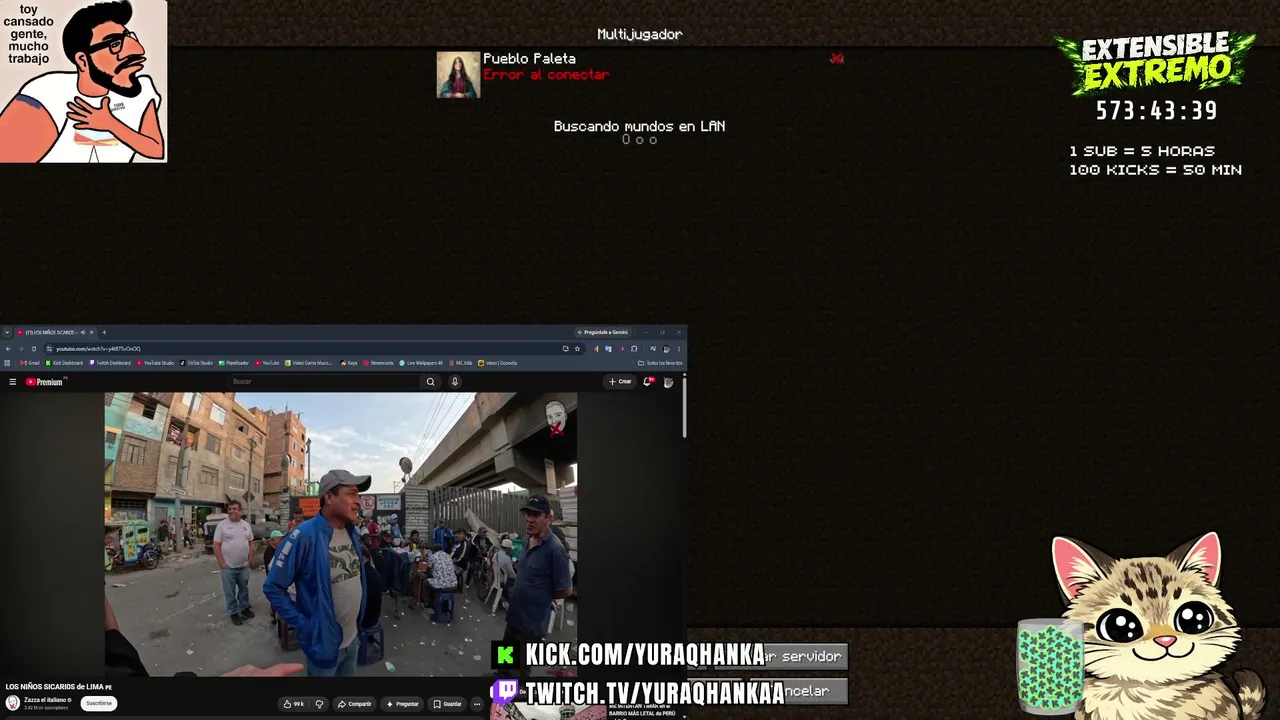Open the Kaya bookmark

click(349, 363)
